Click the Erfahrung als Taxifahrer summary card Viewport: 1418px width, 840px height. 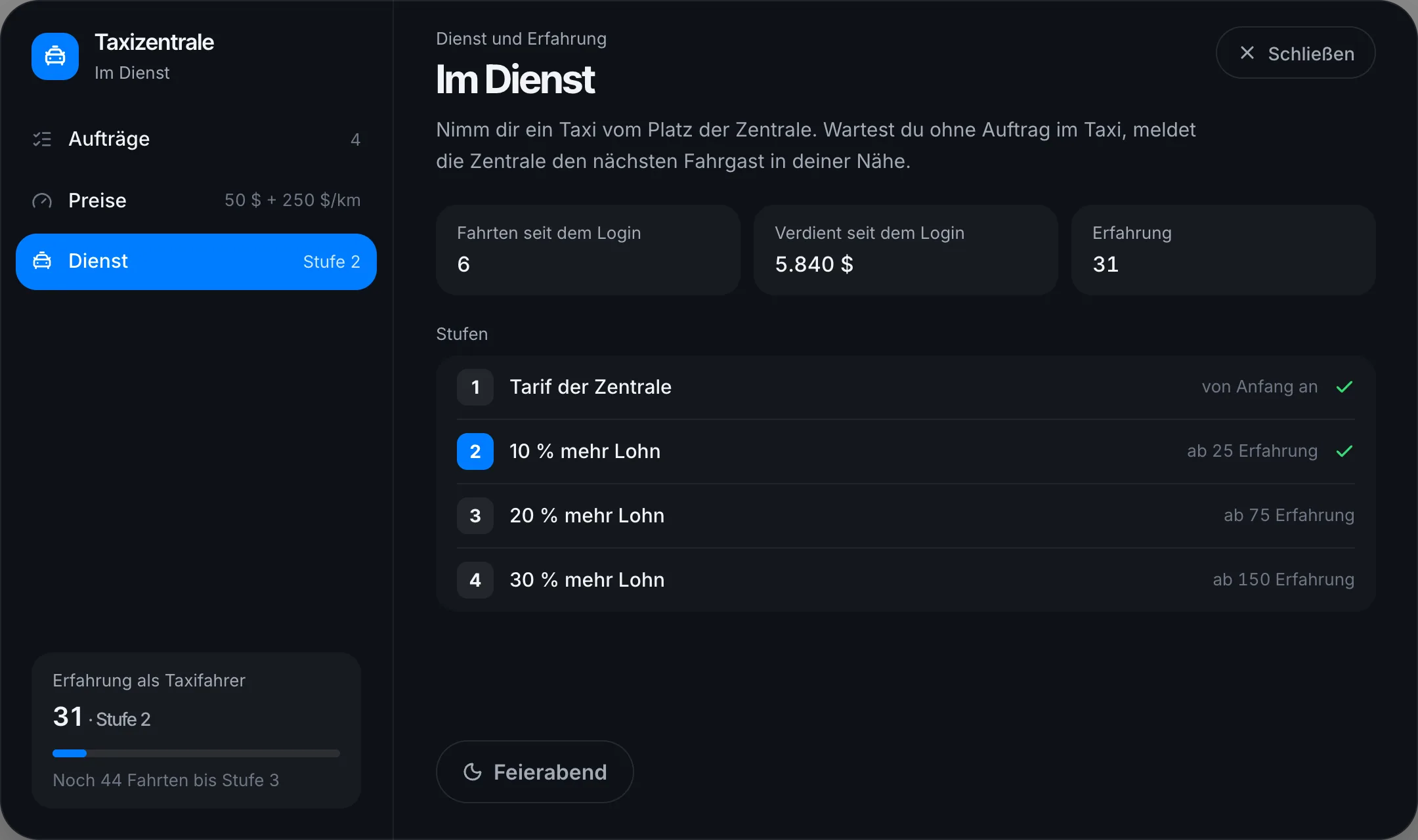(196, 730)
